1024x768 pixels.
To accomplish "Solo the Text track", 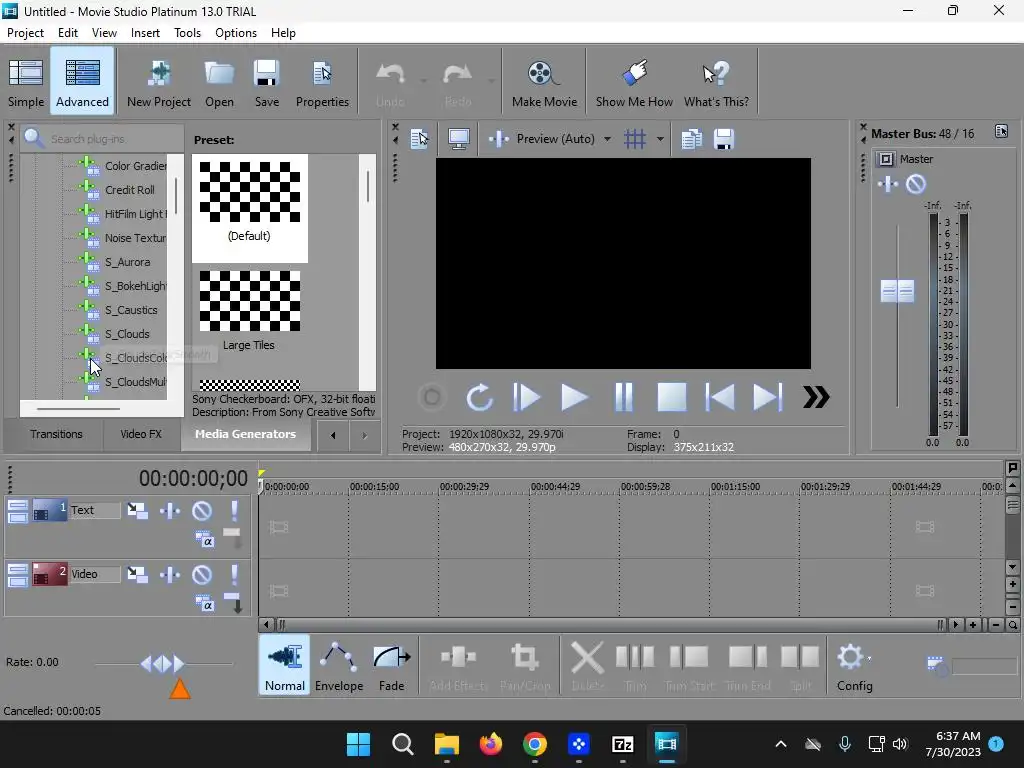I will point(234,510).
